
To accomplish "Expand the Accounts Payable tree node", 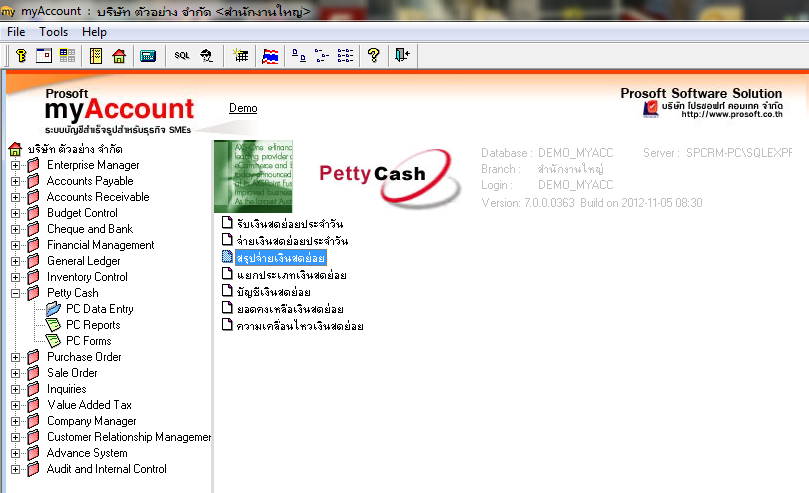I will (15, 182).
